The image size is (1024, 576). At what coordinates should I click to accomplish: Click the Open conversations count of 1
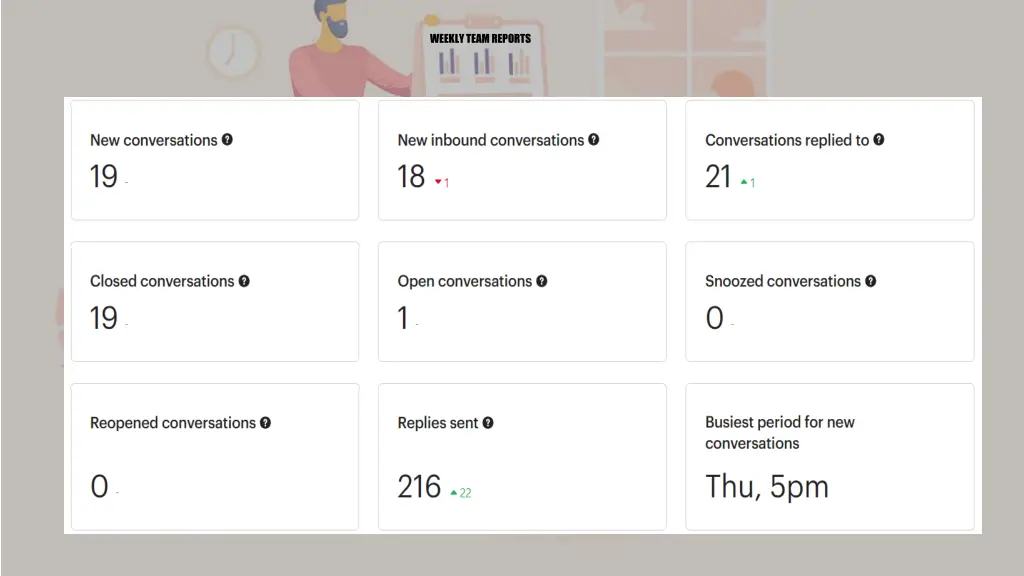pos(403,318)
